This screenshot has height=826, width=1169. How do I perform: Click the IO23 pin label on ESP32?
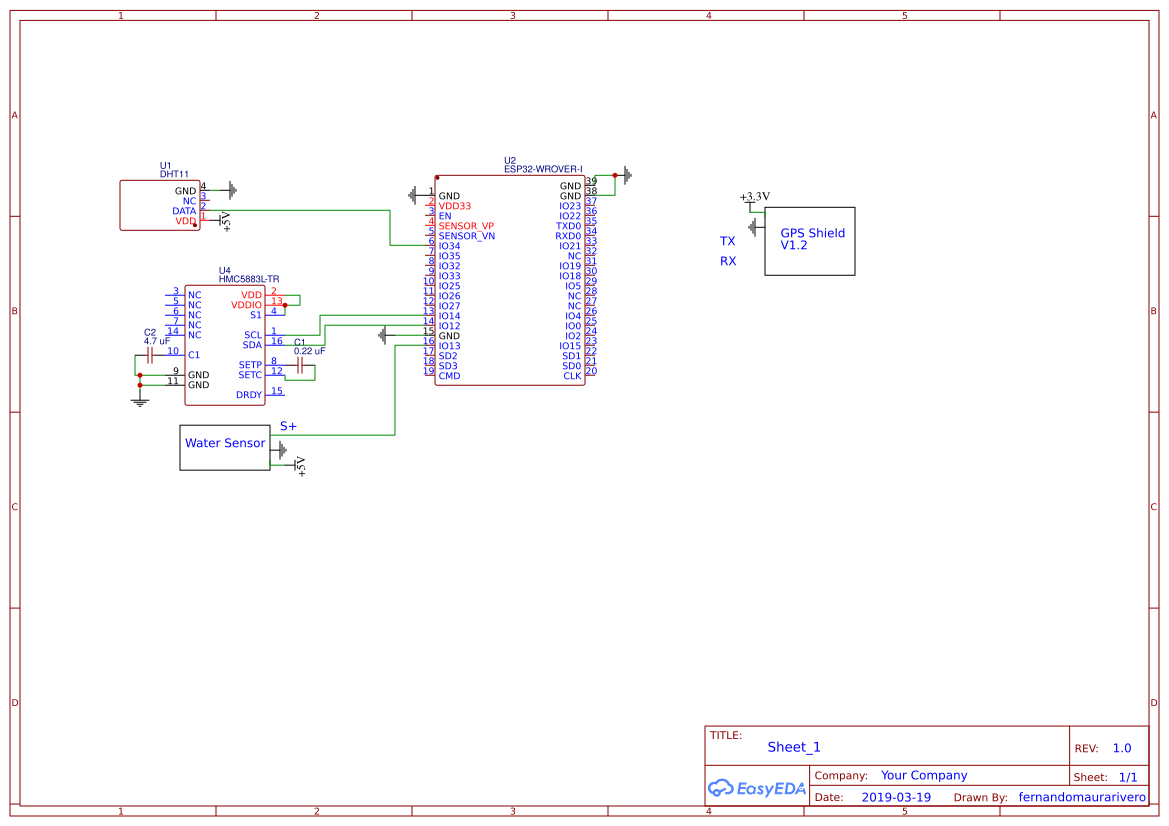click(x=570, y=206)
